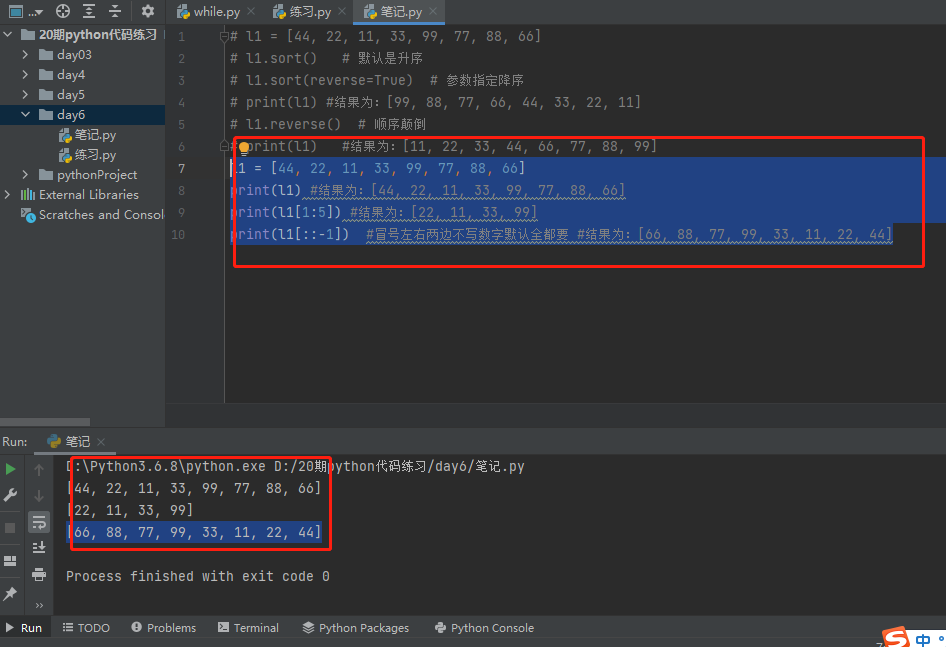This screenshot has height=647, width=946.
Task: Toggle the 中 Chinese input mode indicator
Action: [x=923, y=639]
